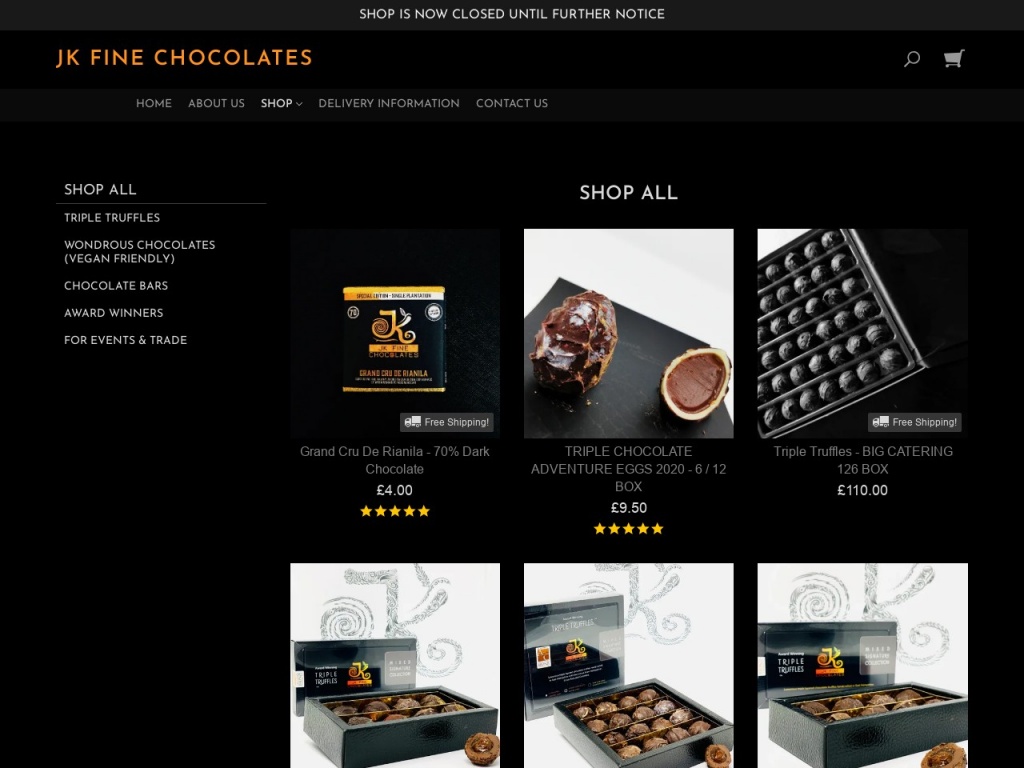Select Award Winners category

[114, 313]
